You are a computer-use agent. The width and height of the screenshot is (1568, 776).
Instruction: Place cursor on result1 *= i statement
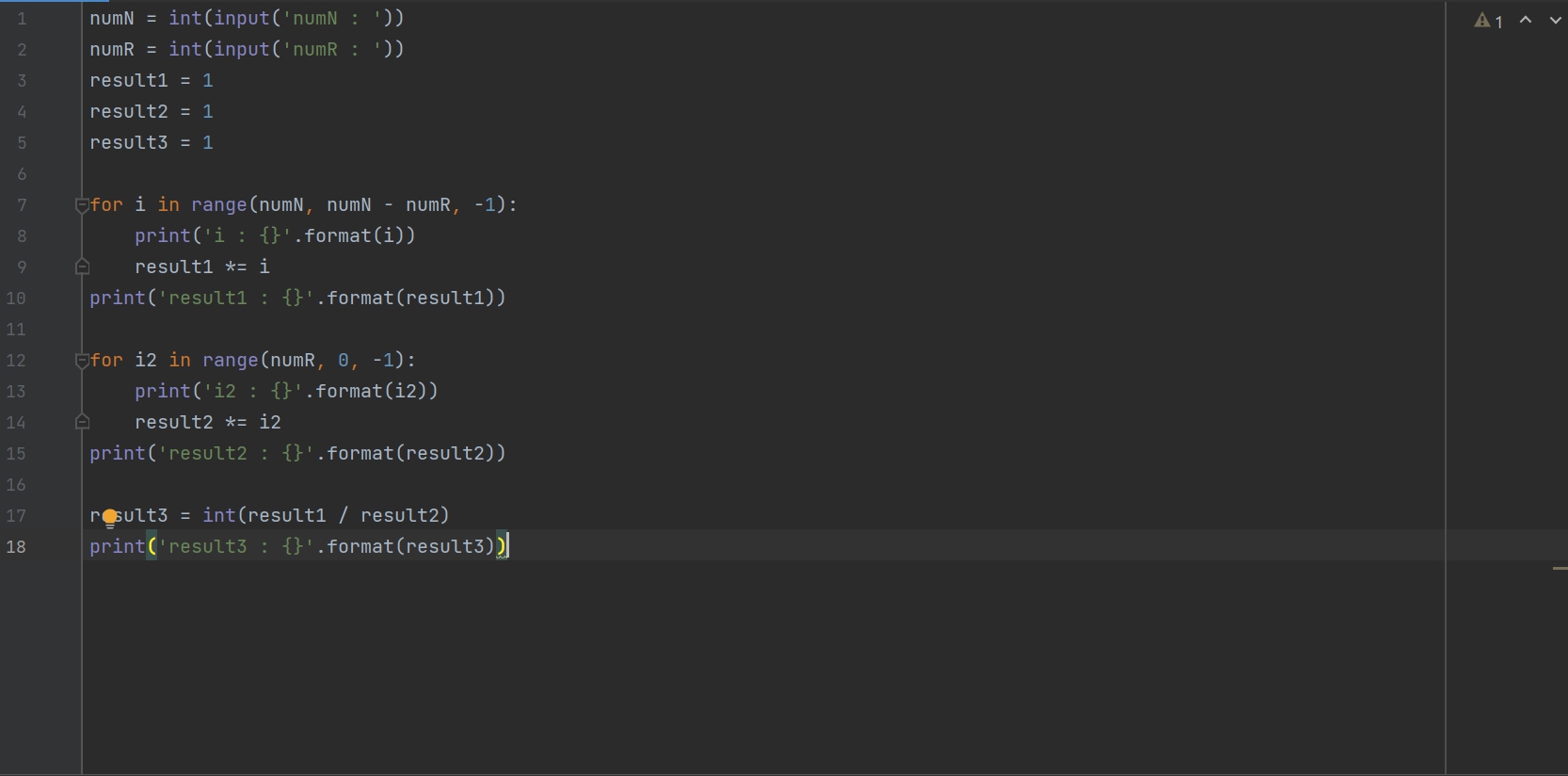(x=202, y=267)
